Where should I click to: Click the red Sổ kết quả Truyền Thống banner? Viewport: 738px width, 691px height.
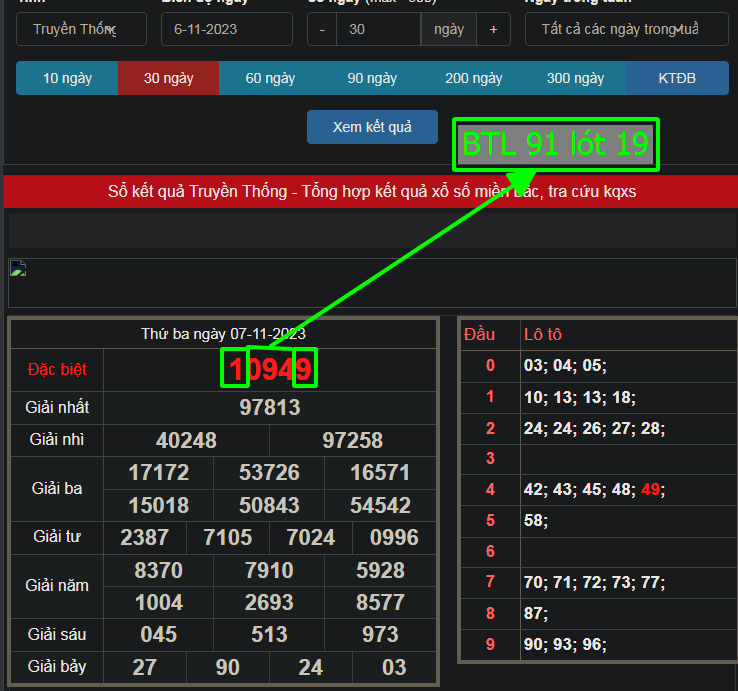(x=371, y=191)
